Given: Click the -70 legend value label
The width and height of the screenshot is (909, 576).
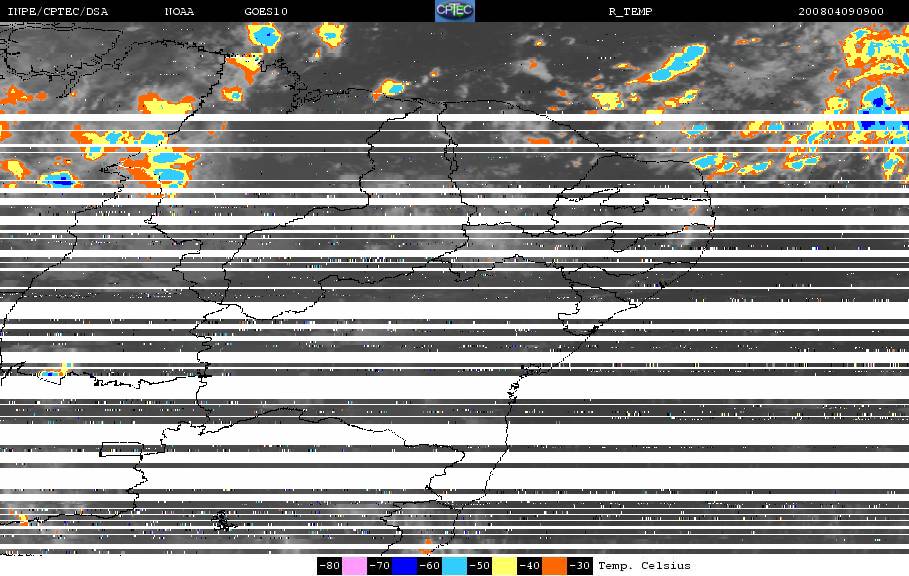Looking at the screenshot, I should [379, 566].
